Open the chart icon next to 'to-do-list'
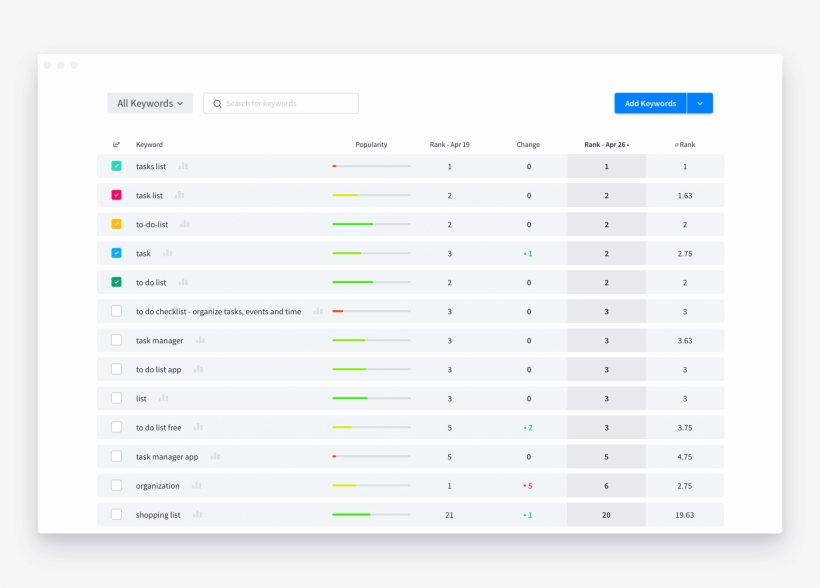The height and width of the screenshot is (588, 820). click(x=185, y=224)
